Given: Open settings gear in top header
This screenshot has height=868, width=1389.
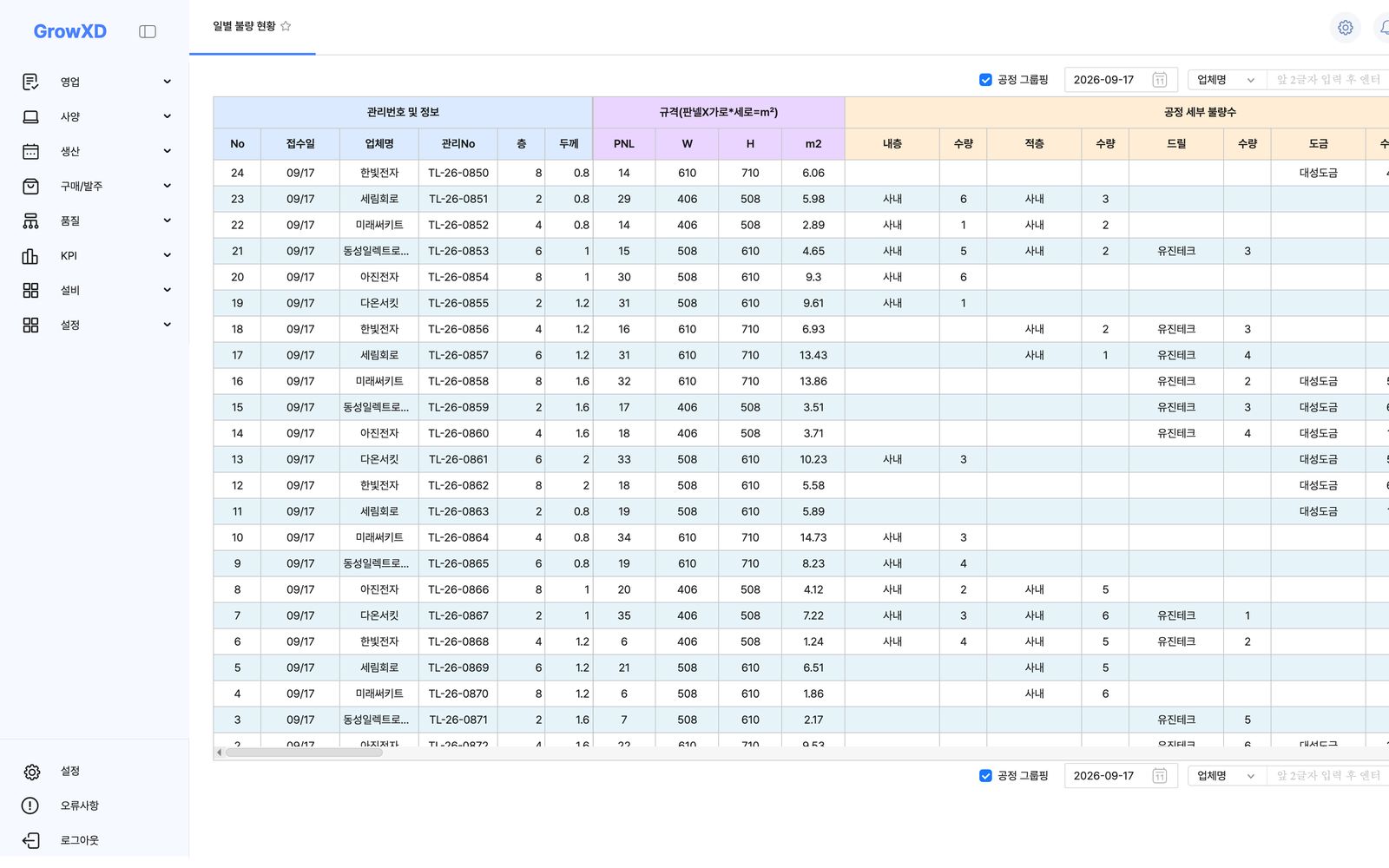Looking at the screenshot, I should click(1345, 28).
